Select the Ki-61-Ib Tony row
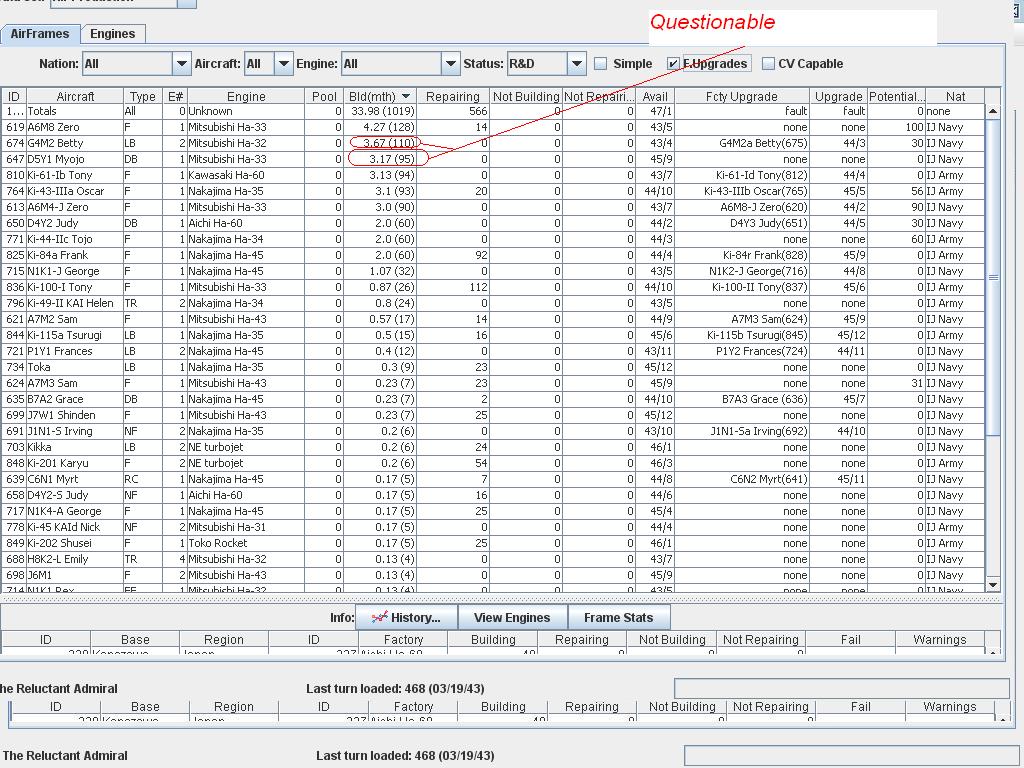Screen dimensions: 1024x768 point(493,175)
